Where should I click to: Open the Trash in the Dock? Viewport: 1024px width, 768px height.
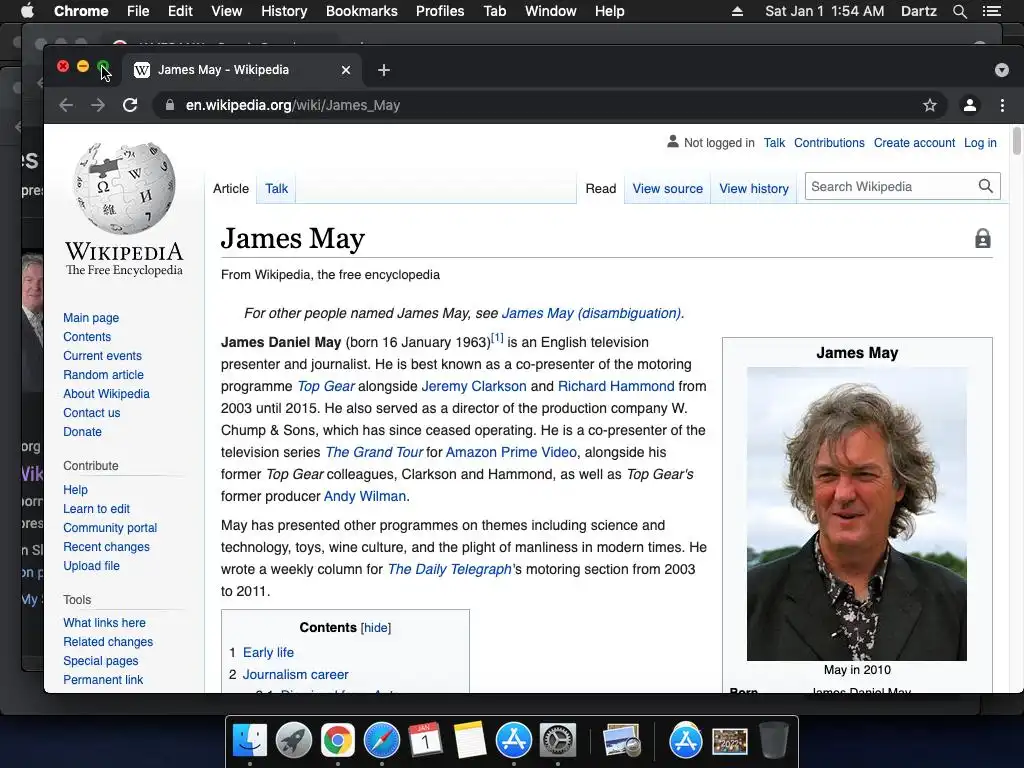(774, 739)
